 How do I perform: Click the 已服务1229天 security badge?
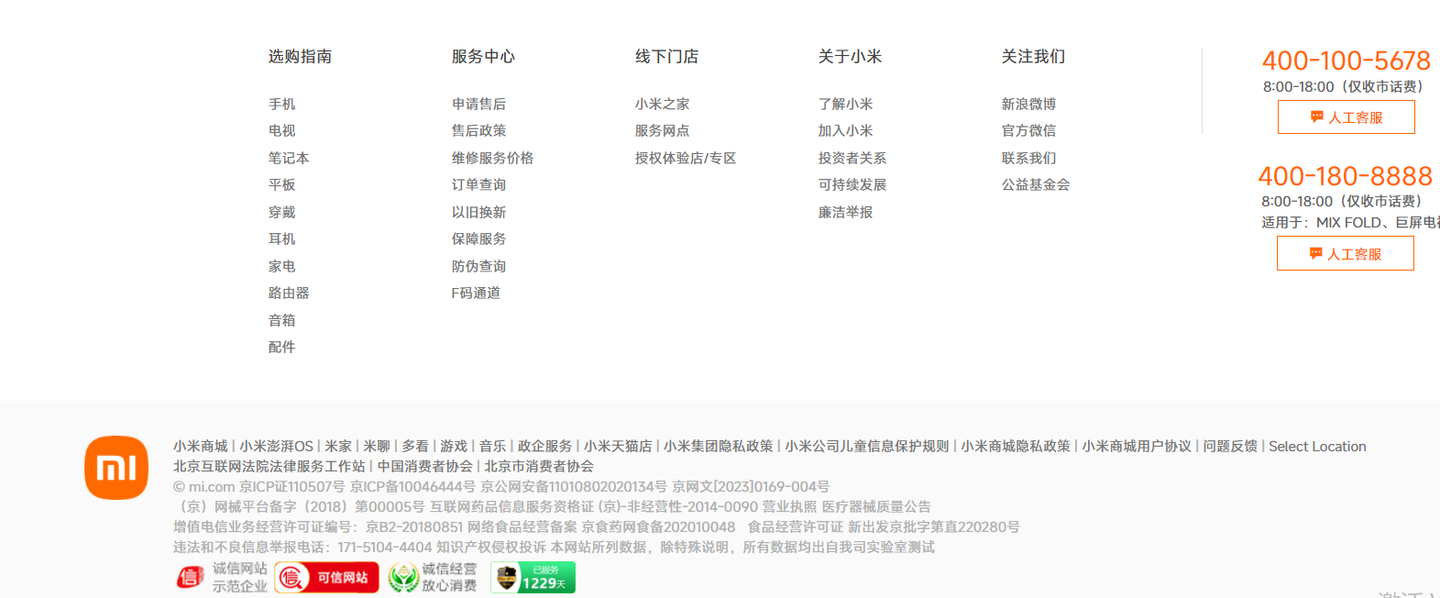[533, 577]
